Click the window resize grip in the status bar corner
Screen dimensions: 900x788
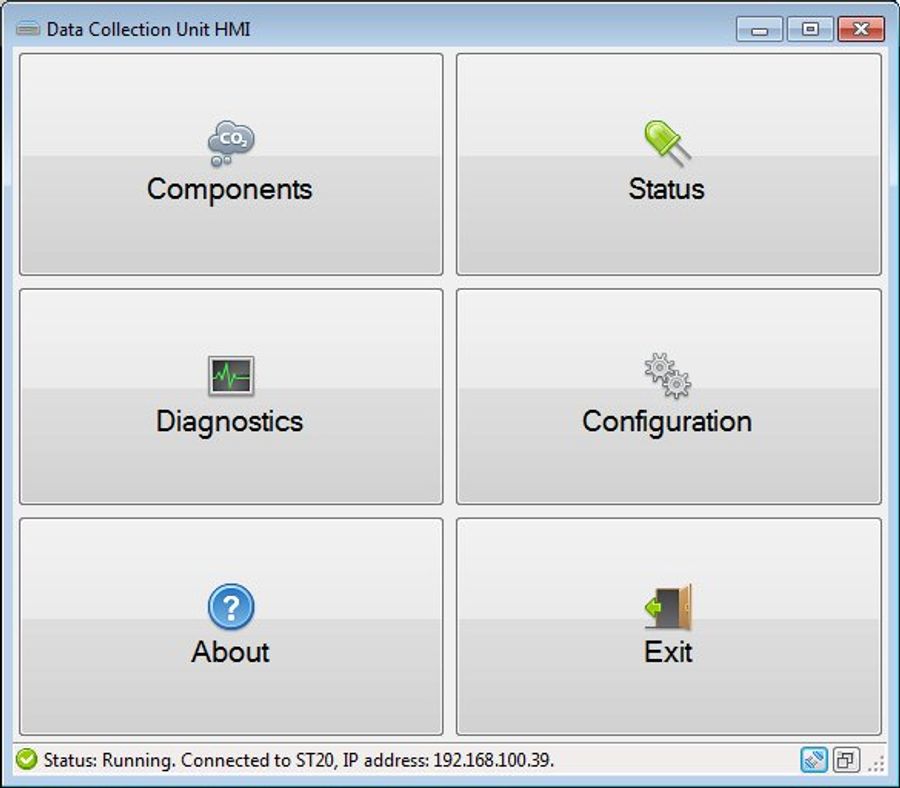tap(876, 764)
